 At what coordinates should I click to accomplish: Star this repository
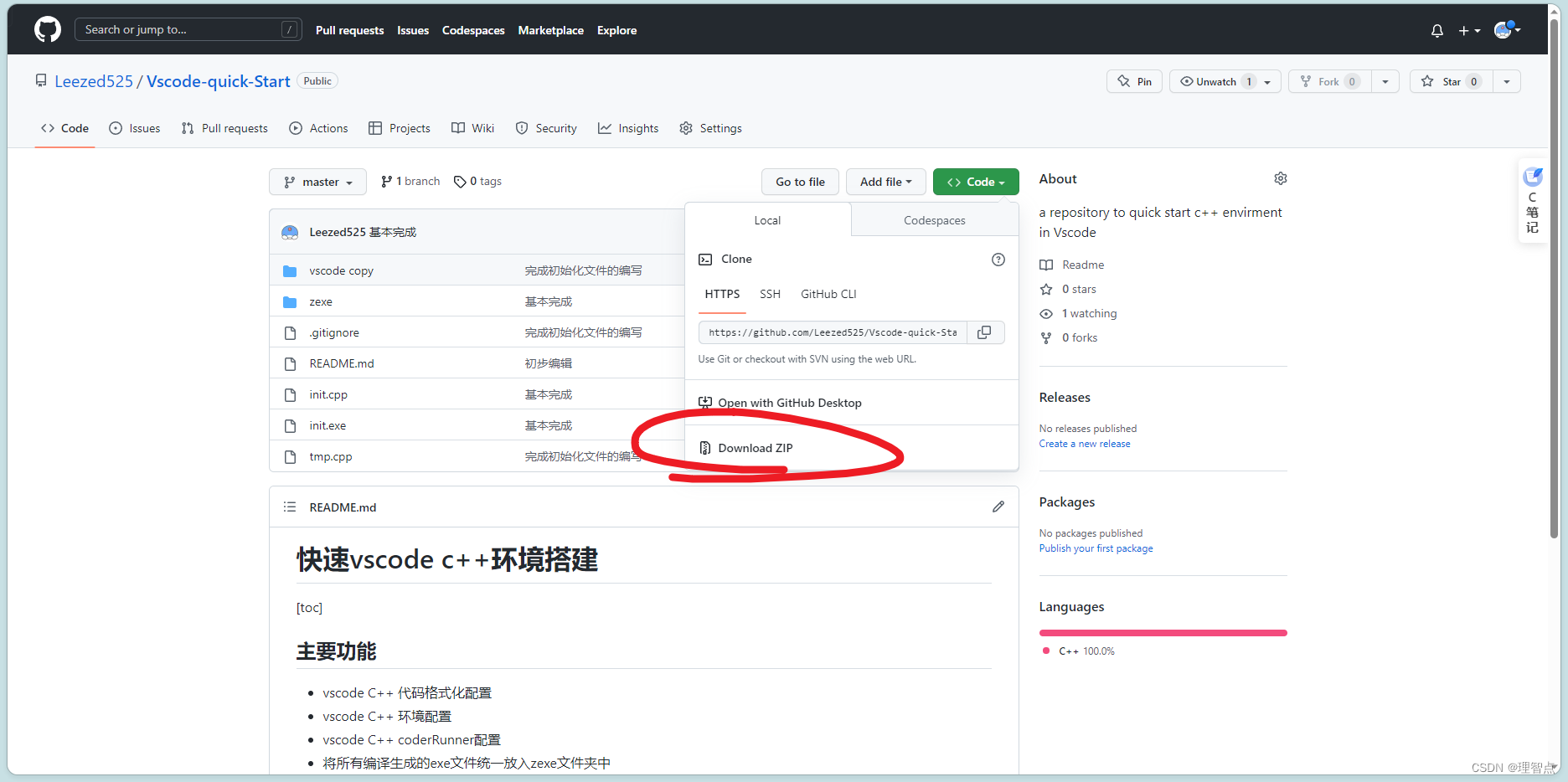1452,81
